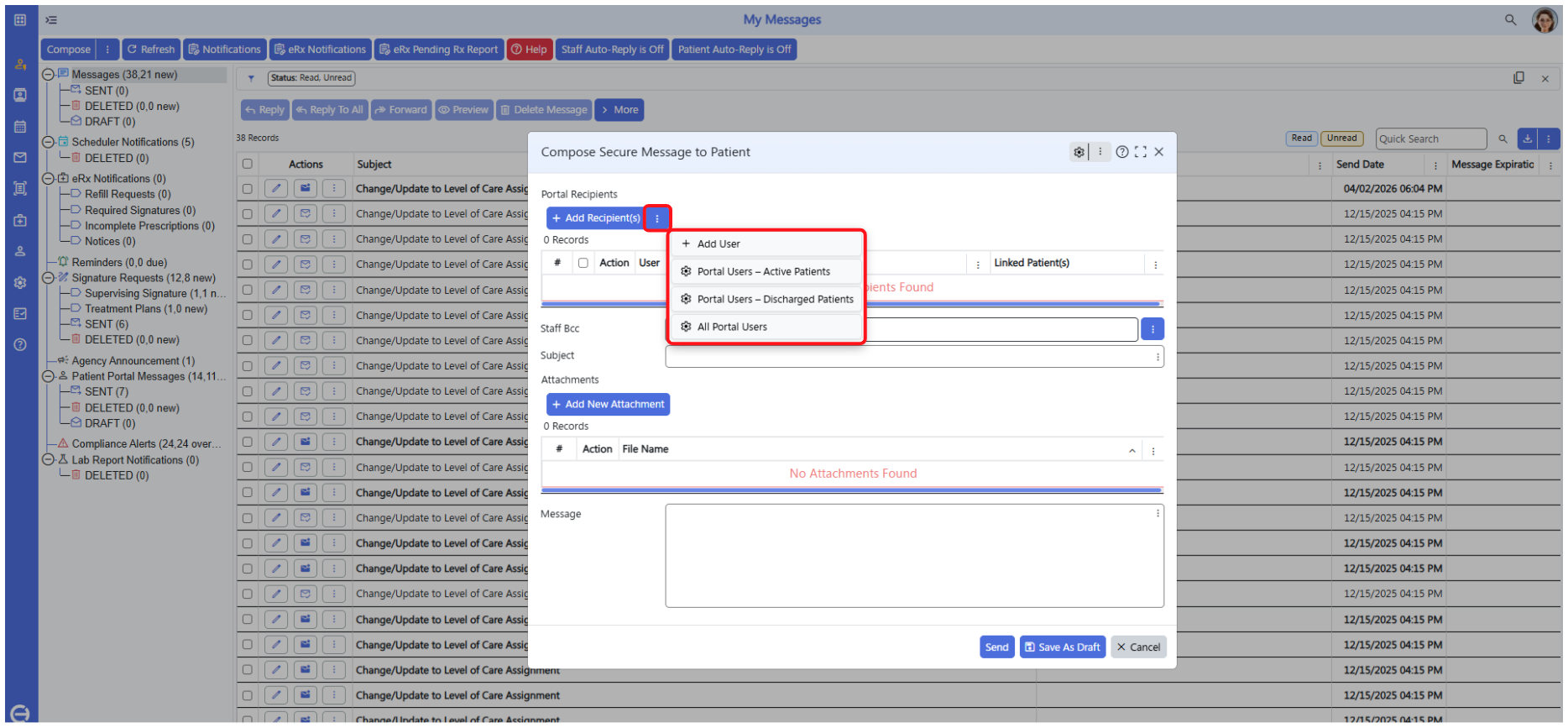Click the red Help button

pyautogui.click(x=529, y=50)
